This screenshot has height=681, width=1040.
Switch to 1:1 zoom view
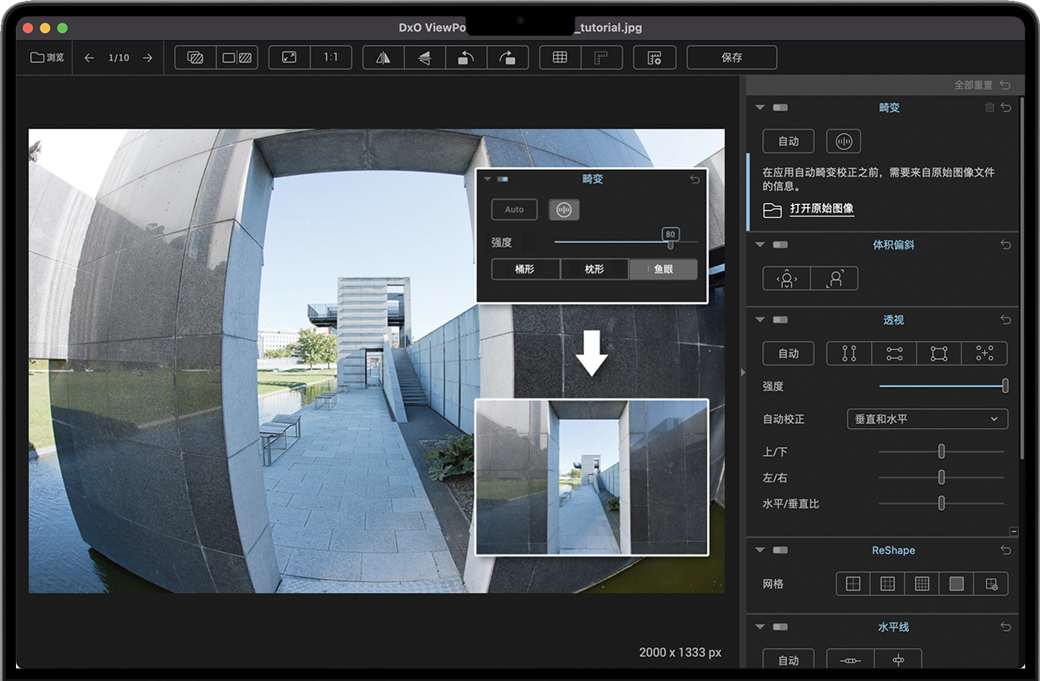tap(330, 58)
